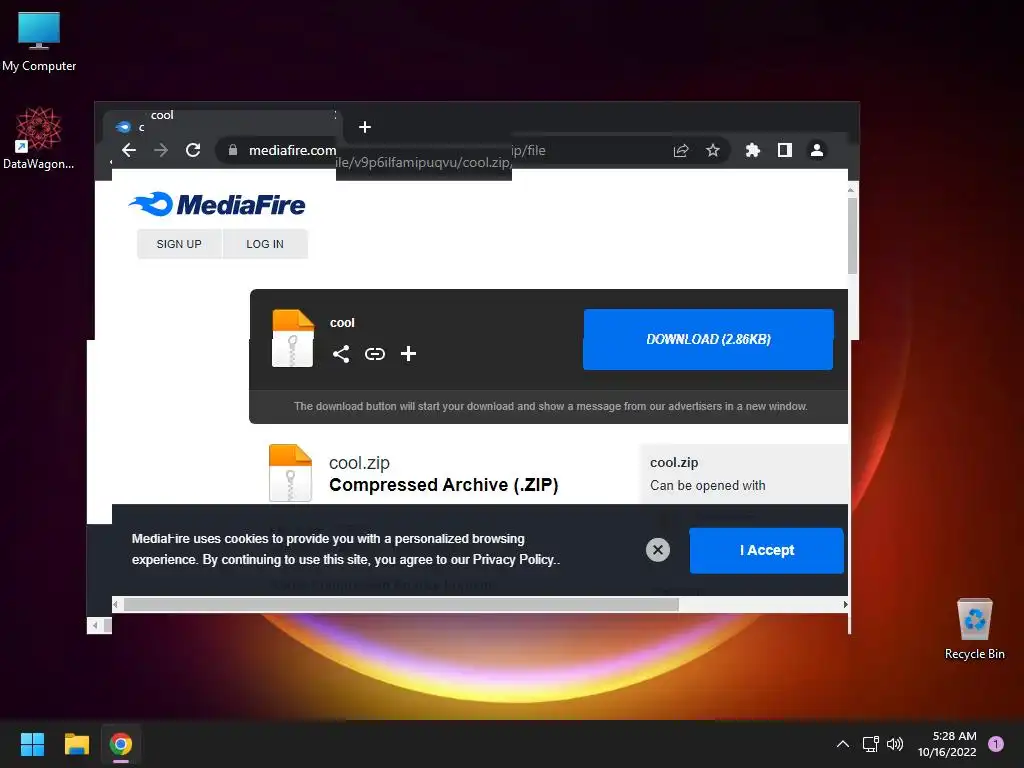Open the My Computer desktop icon
1024x768 pixels.
39,42
